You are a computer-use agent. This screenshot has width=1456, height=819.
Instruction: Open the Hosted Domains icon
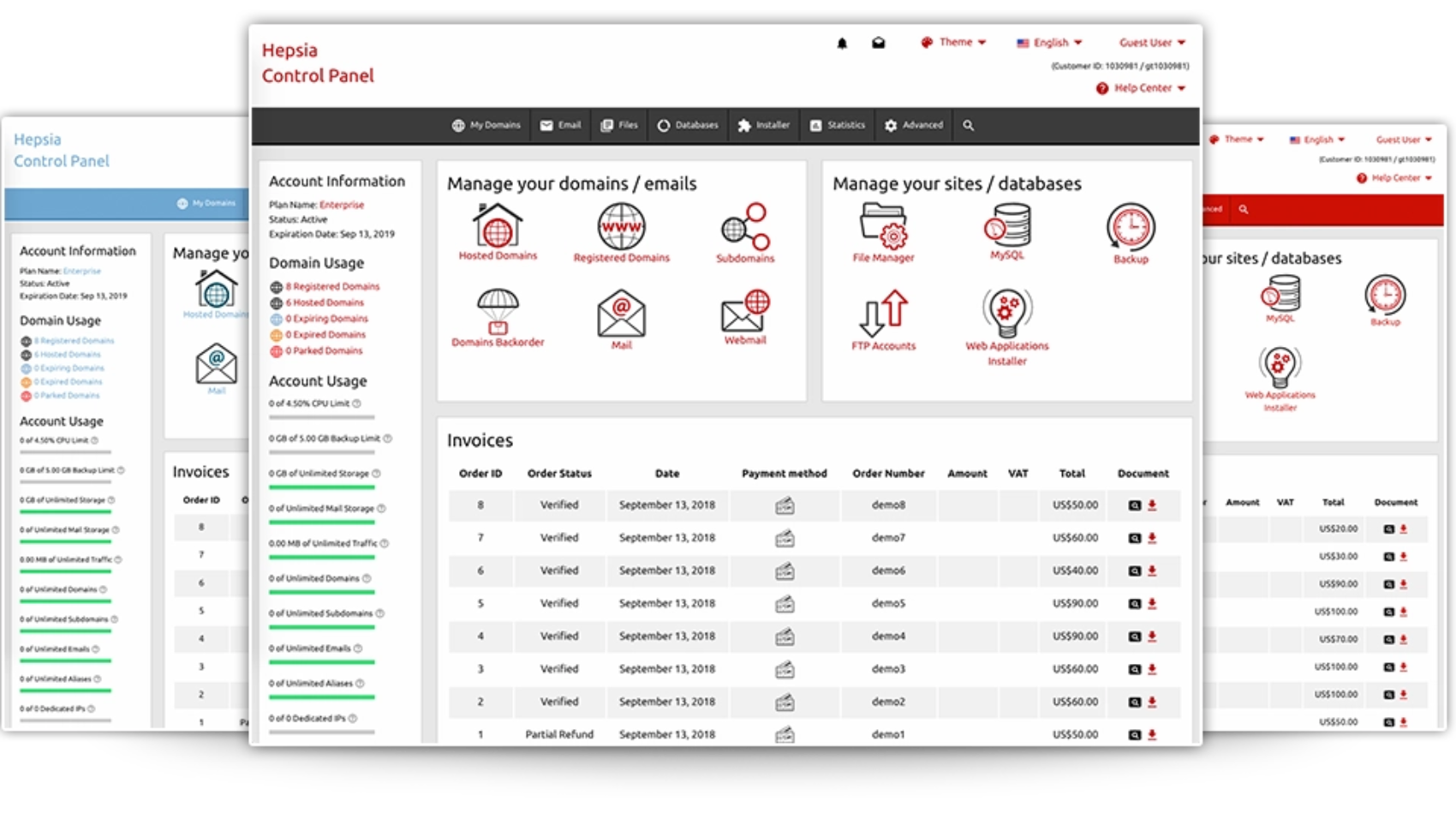(x=498, y=226)
